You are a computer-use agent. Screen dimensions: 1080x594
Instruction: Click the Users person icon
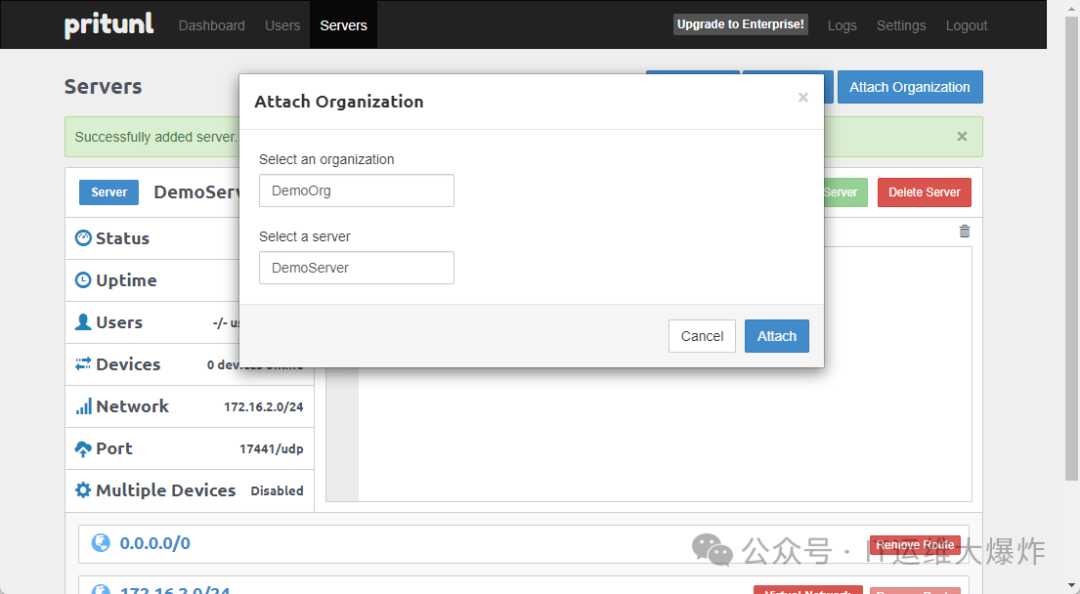pos(83,322)
